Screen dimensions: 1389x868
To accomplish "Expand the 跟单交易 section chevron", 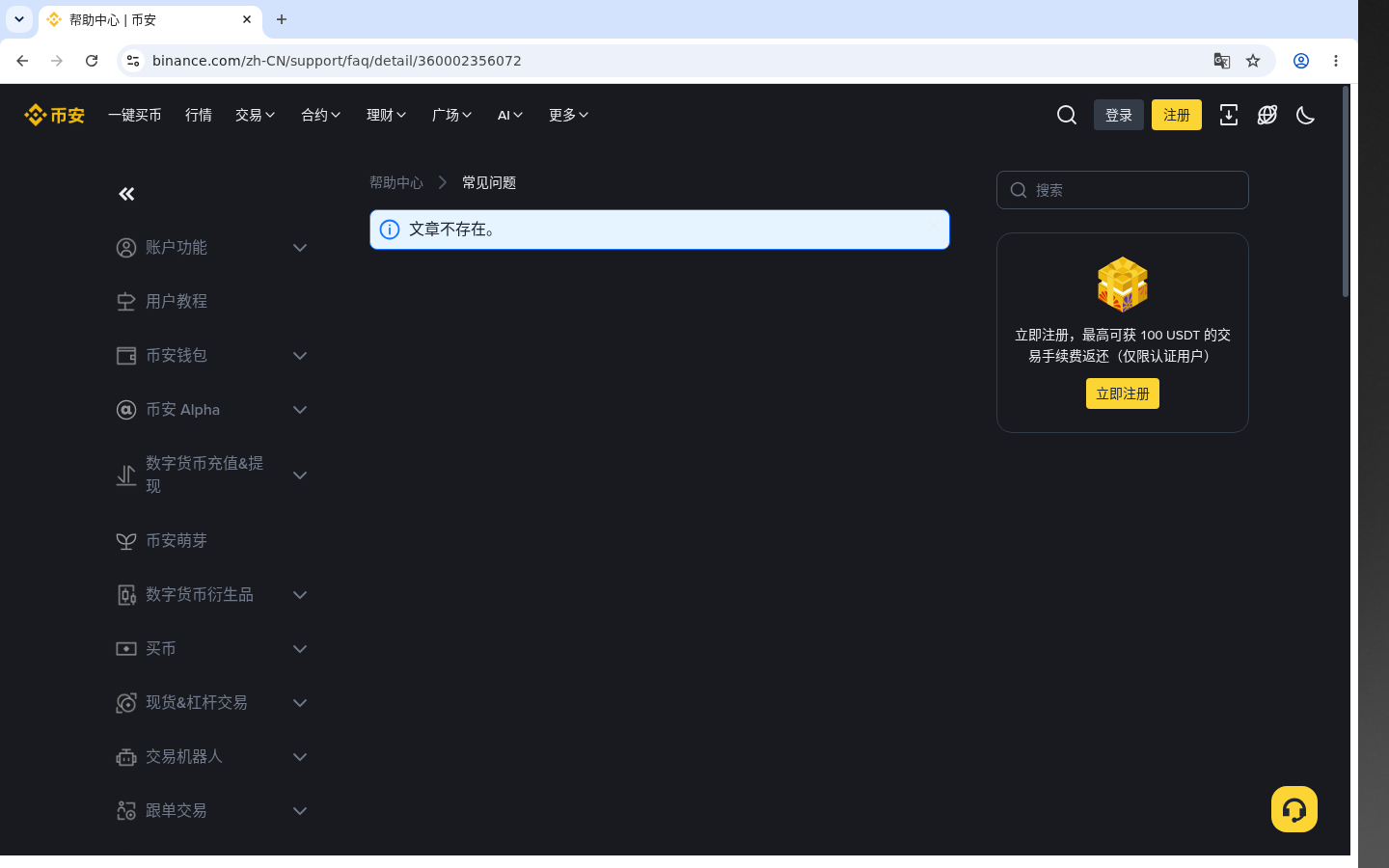I will pos(300,811).
